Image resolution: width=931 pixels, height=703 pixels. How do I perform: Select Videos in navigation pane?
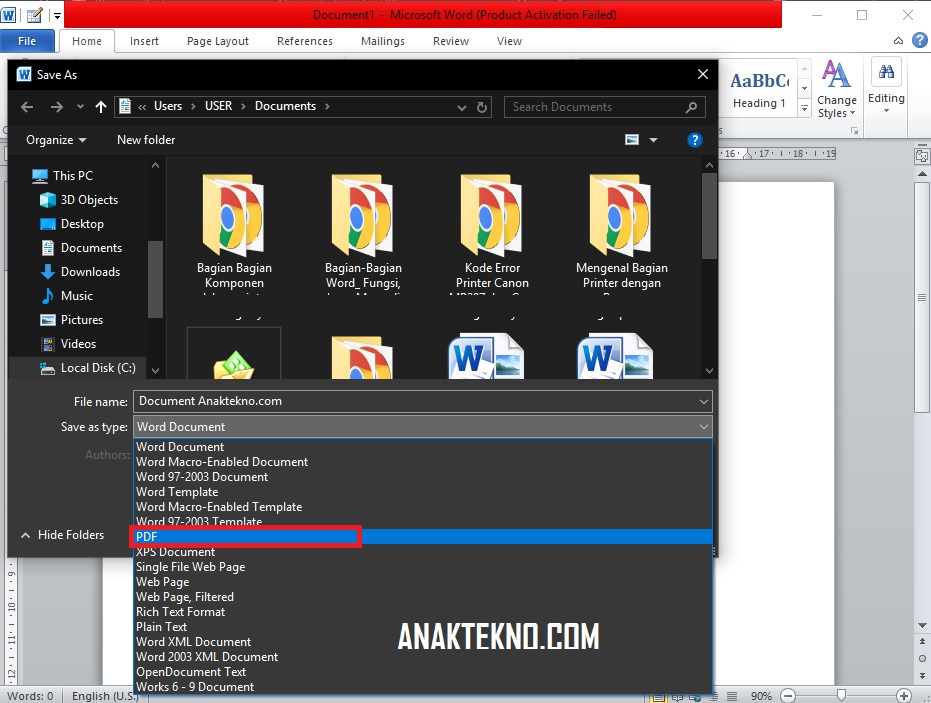pyautogui.click(x=68, y=344)
